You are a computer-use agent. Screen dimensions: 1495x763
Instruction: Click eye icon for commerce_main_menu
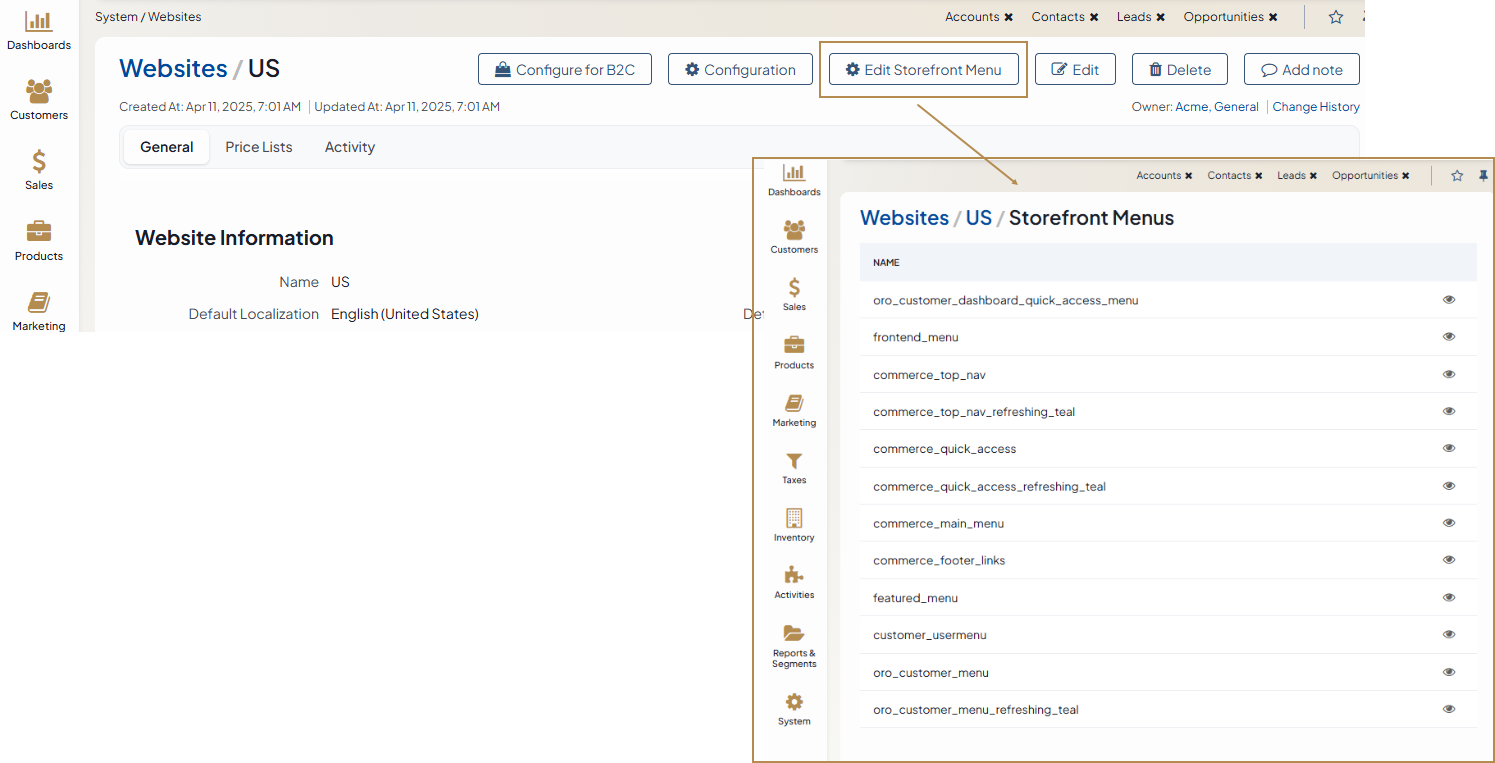click(1448, 523)
